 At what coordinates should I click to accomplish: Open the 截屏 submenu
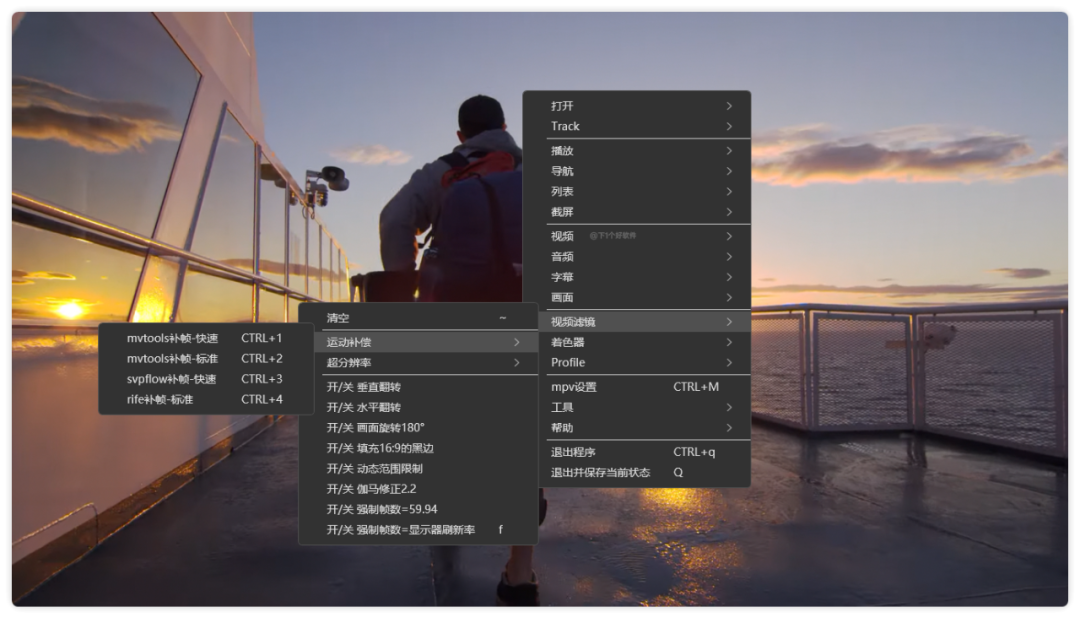point(636,212)
